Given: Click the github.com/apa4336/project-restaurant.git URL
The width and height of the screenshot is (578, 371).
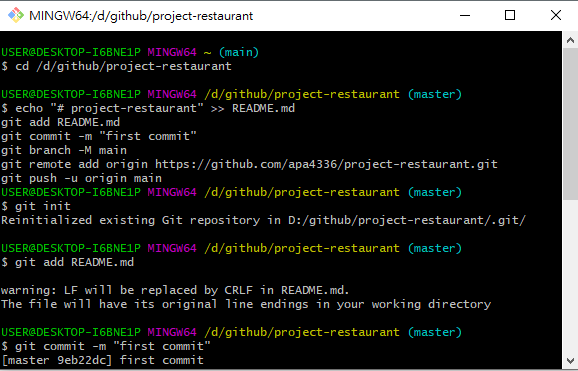Looking at the screenshot, I should 326,164.
